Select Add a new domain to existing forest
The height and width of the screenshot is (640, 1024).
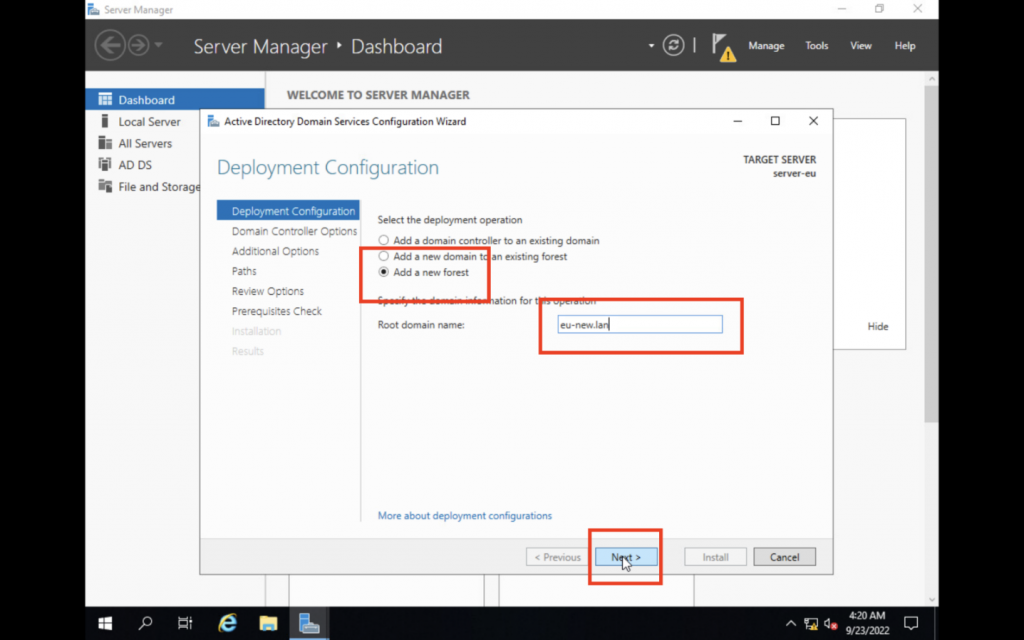point(384,257)
